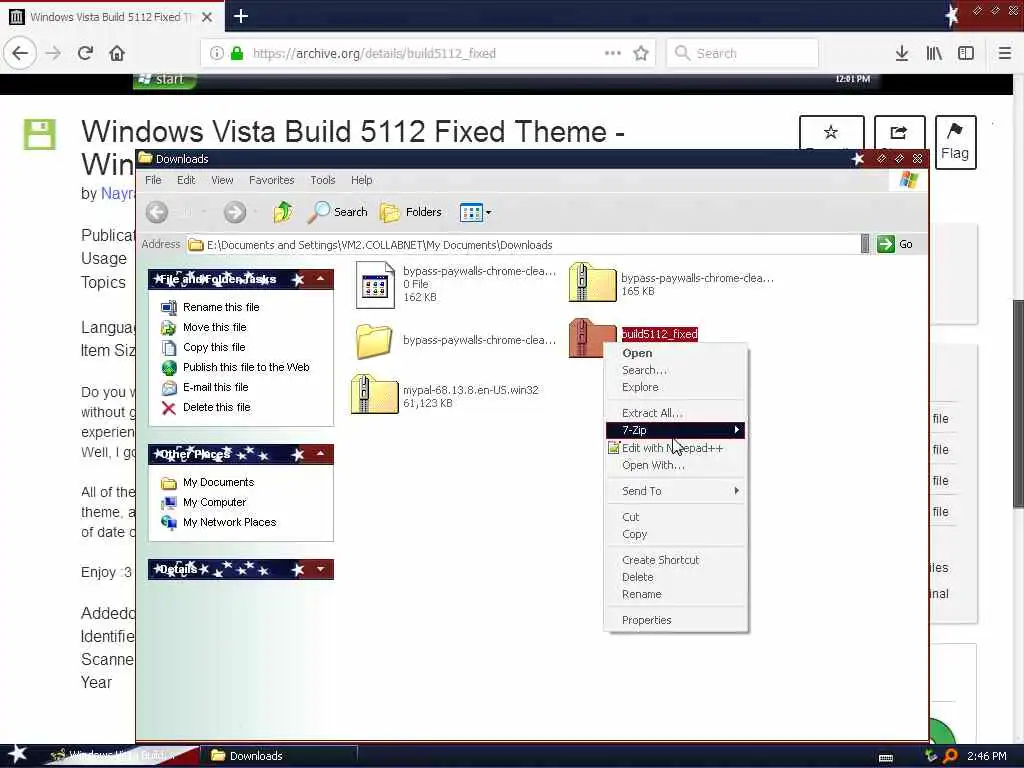The image size is (1024, 768).
Task: Click the browser Back button
Action: point(20,53)
